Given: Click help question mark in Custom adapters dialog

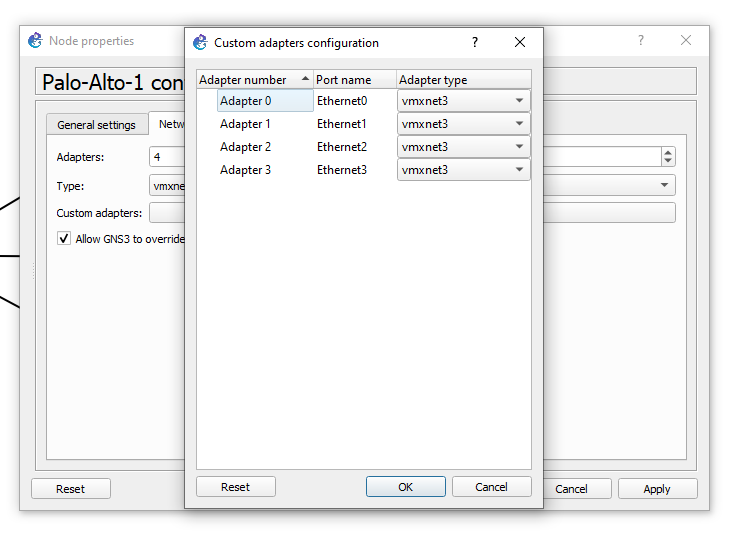Looking at the screenshot, I should click(x=475, y=42).
